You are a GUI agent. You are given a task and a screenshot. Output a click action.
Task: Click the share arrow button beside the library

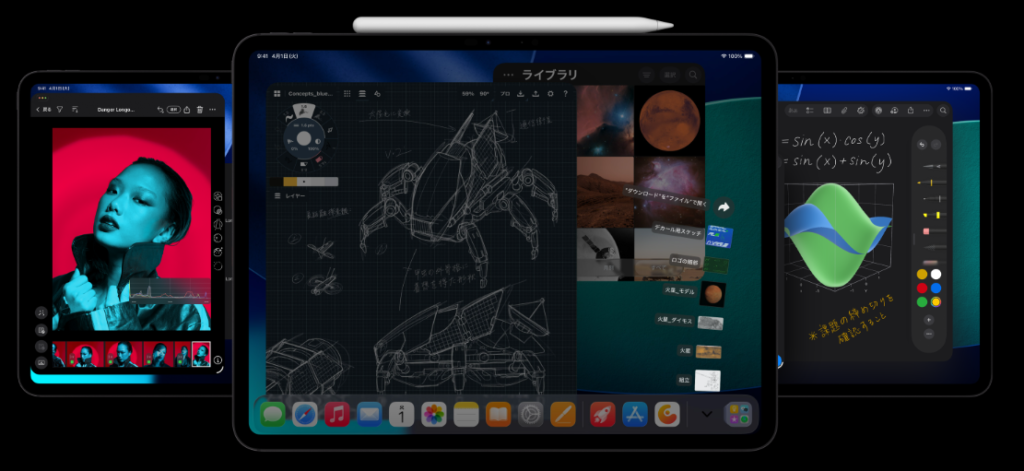[x=724, y=207]
